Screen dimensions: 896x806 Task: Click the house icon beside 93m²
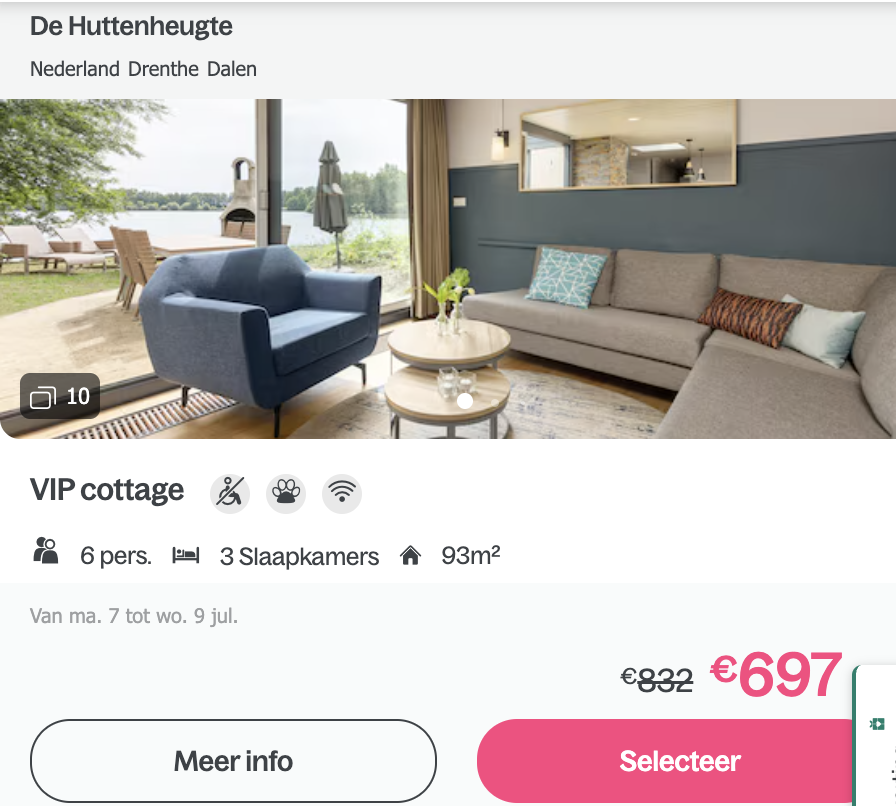click(x=410, y=555)
